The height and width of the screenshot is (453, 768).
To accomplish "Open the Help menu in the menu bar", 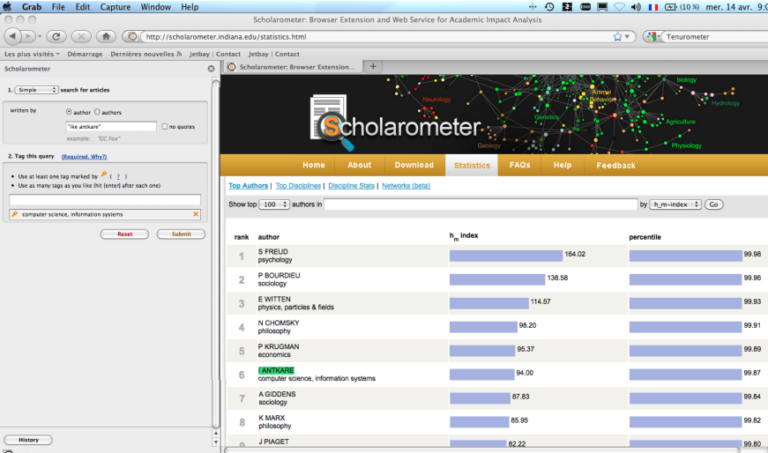I will [190, 7].
